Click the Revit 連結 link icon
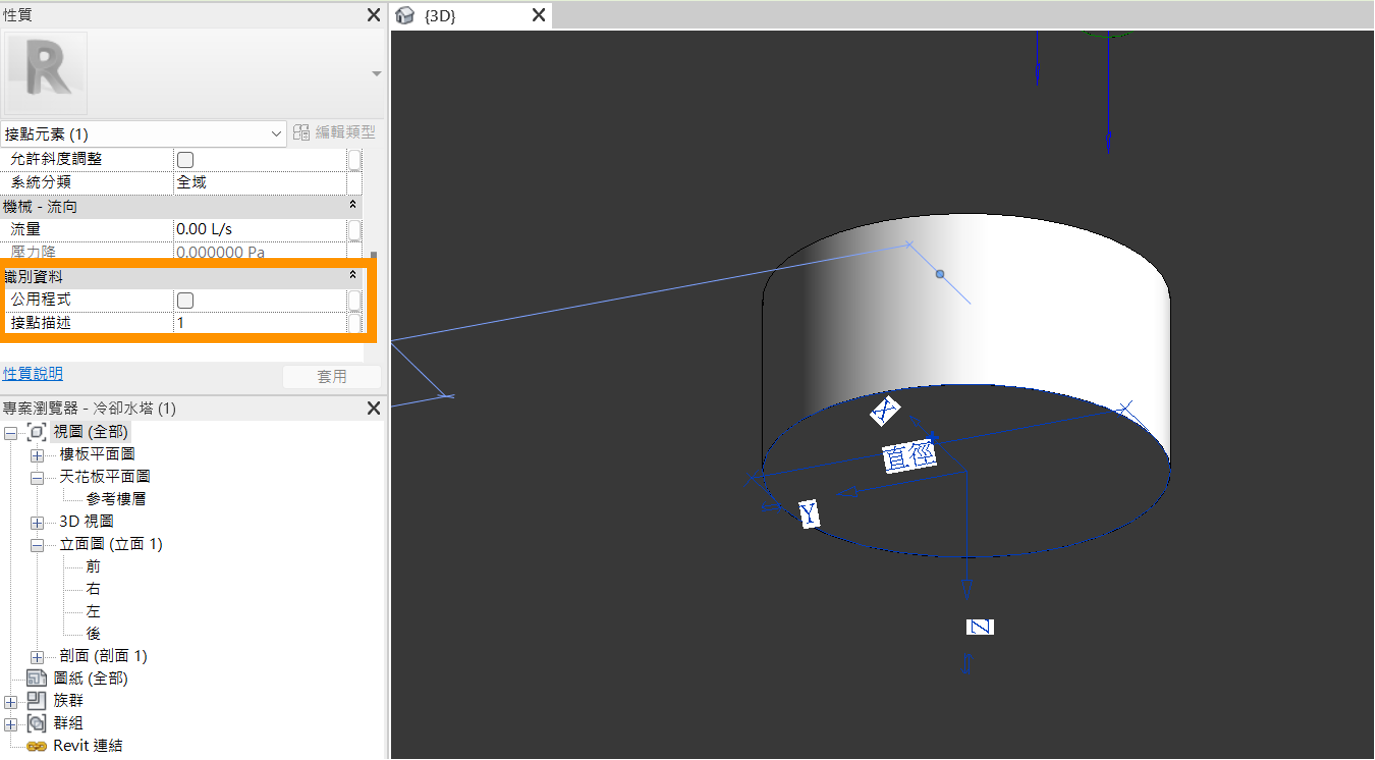Image resolution: width=1375 pixels, height=760 pixels. pos(37,746)
